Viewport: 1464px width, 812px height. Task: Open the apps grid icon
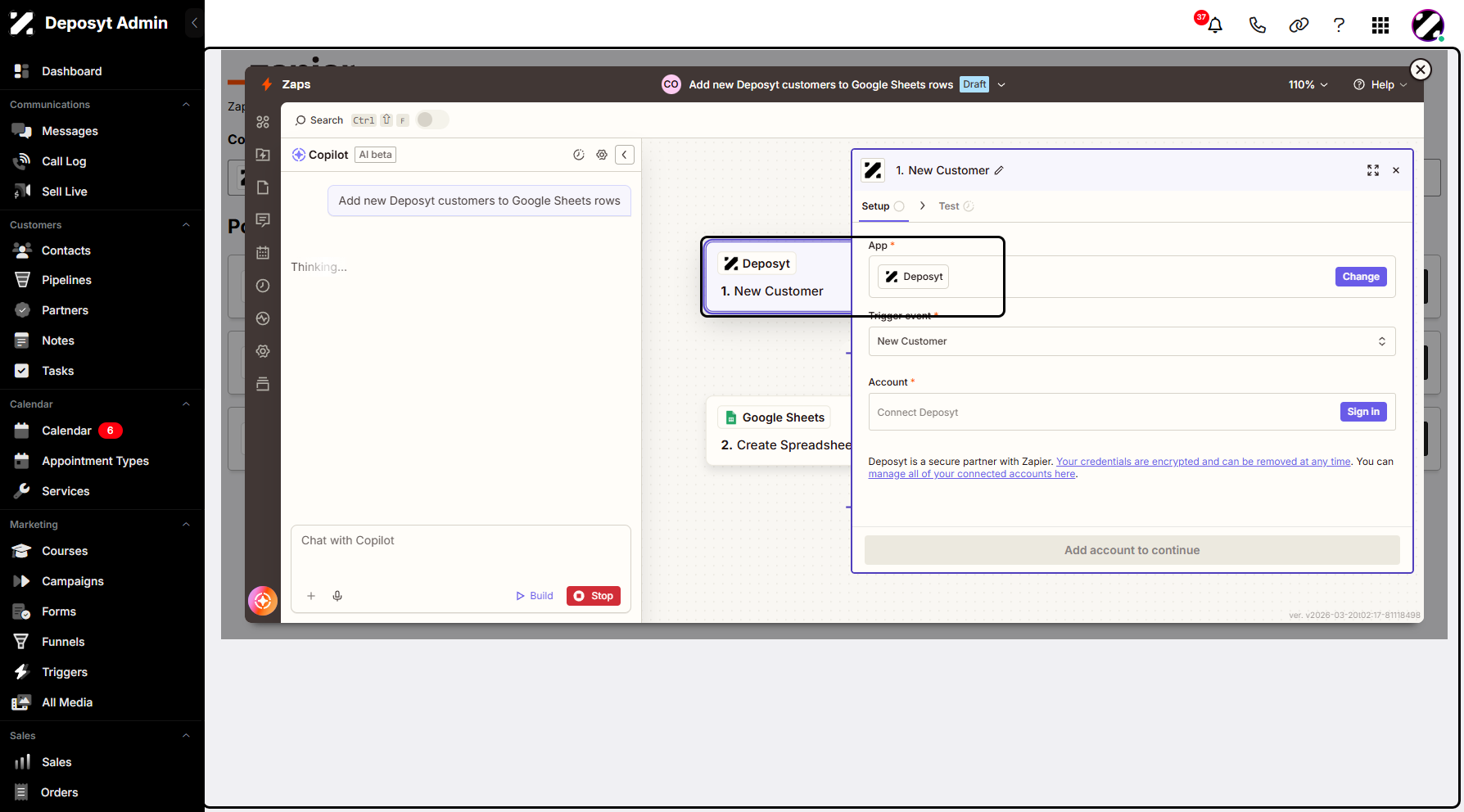click(x=1380, y=25)
